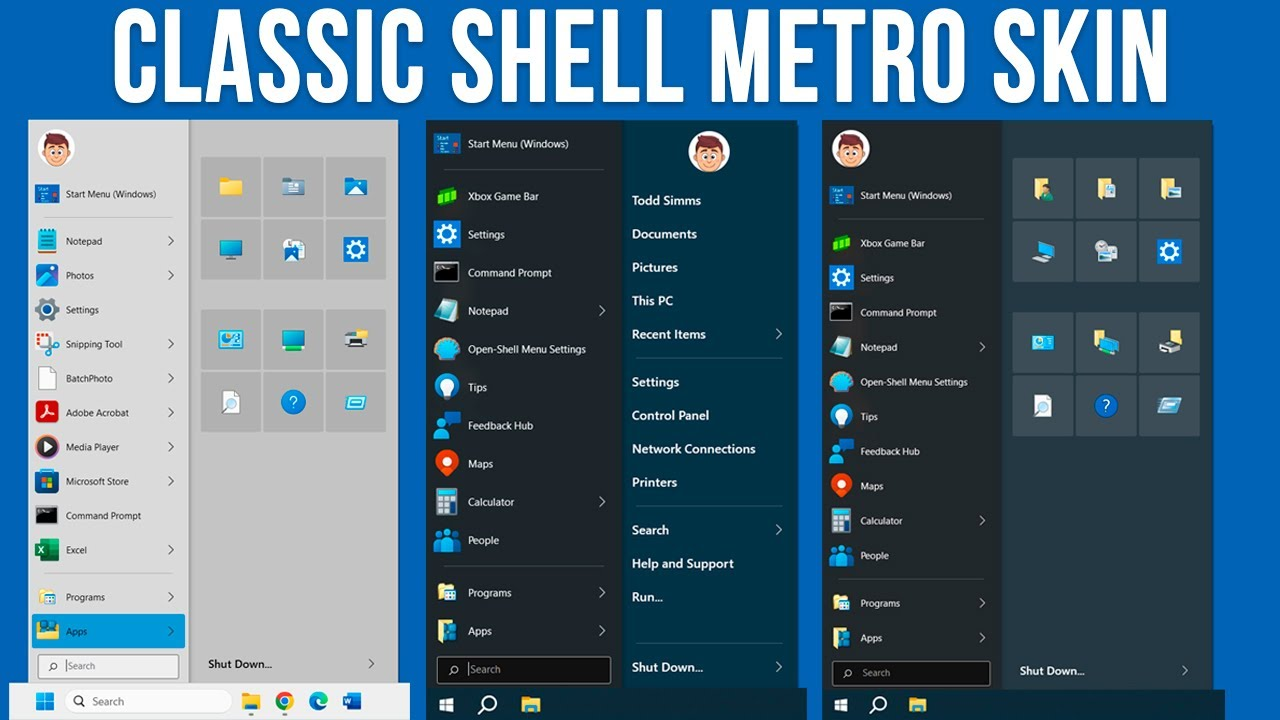The height and width of the screenshot is (720, 1280).
Task: Click the Printers tile in the tiled dark menu
Action: pyautogui.click(x=1169, y=343)
